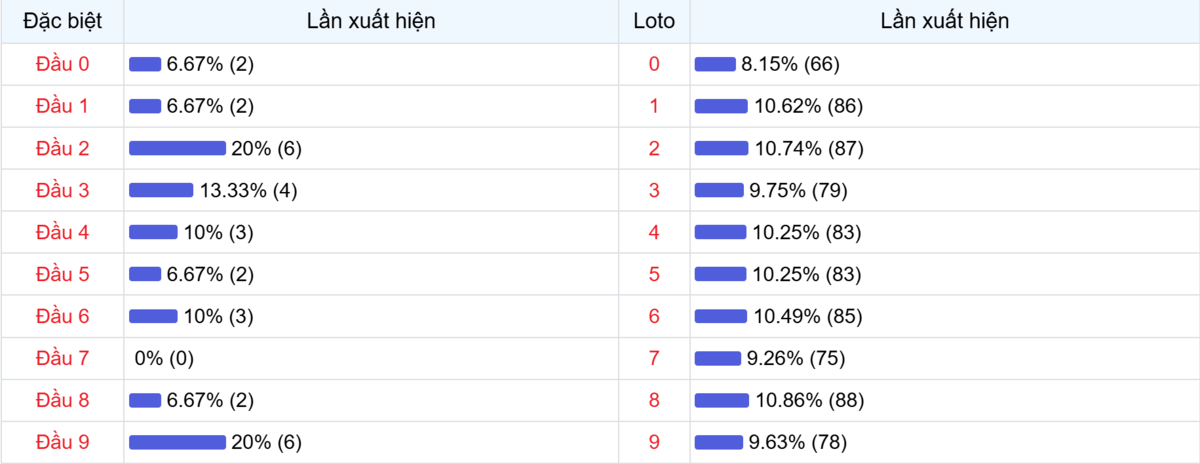Image resolution: width=1200 pixels, height=464 pixels.
Task: Open the 'Đầu 7' entry
Action: (x=62, y=358)
